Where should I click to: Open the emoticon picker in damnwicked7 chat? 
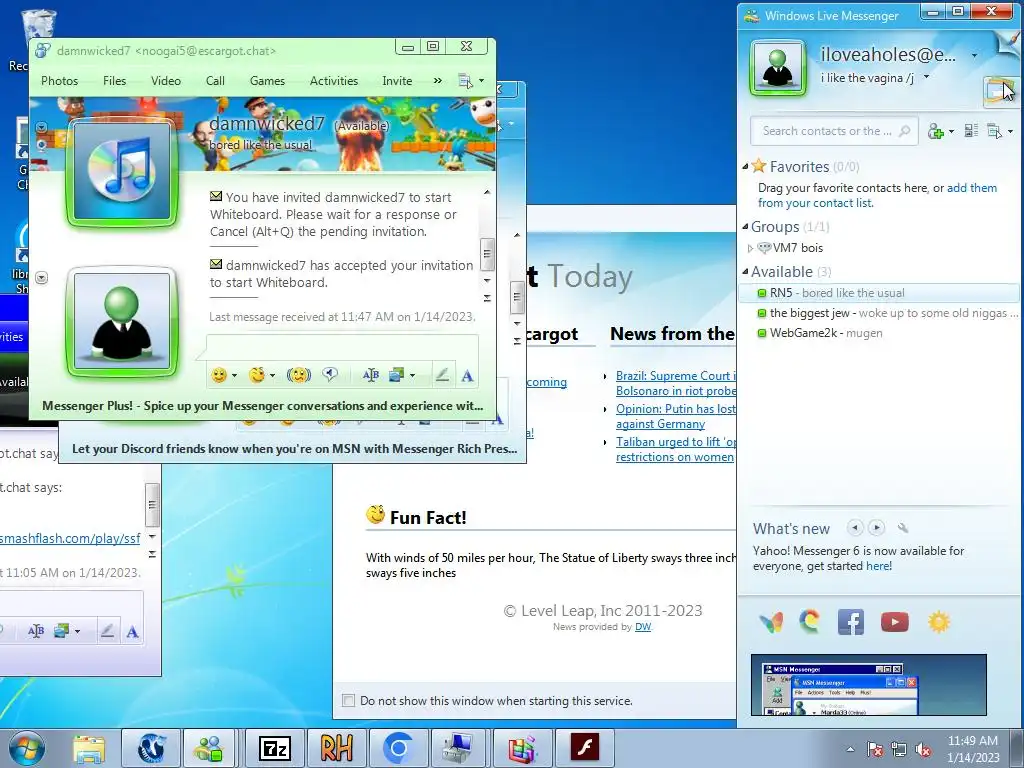(x=219, y=375)
